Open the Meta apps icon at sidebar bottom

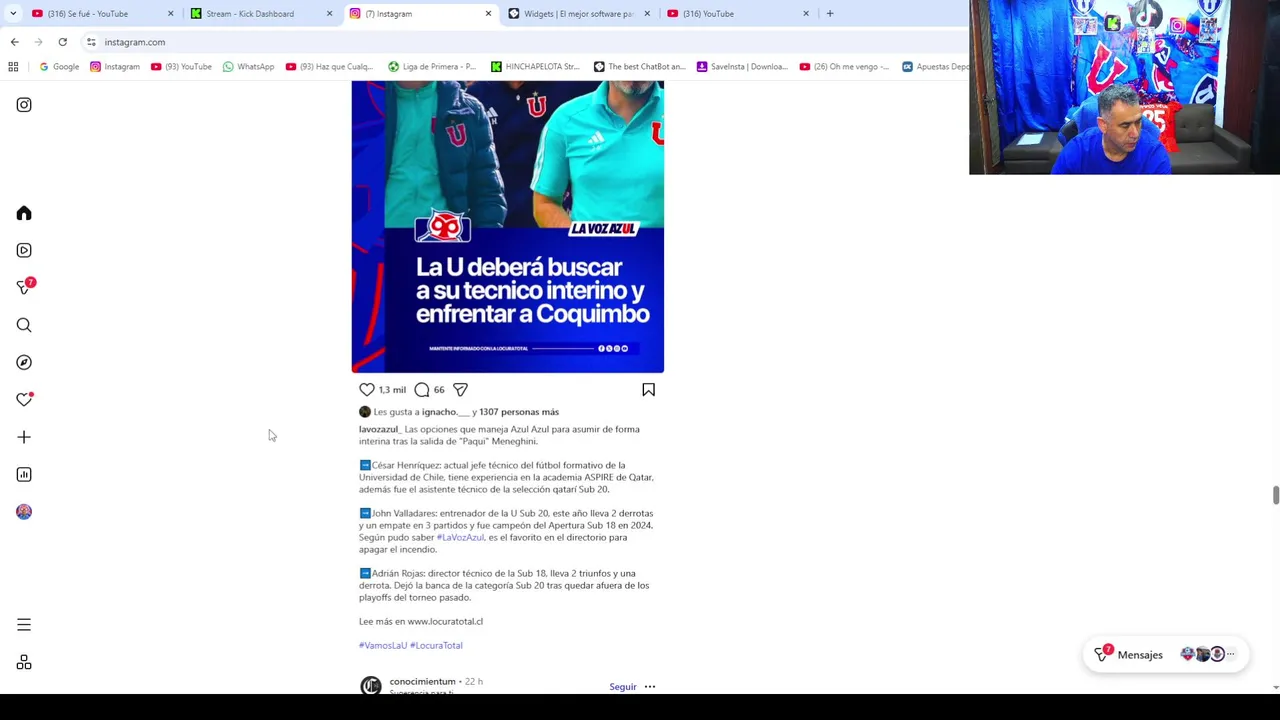[24, 662]
